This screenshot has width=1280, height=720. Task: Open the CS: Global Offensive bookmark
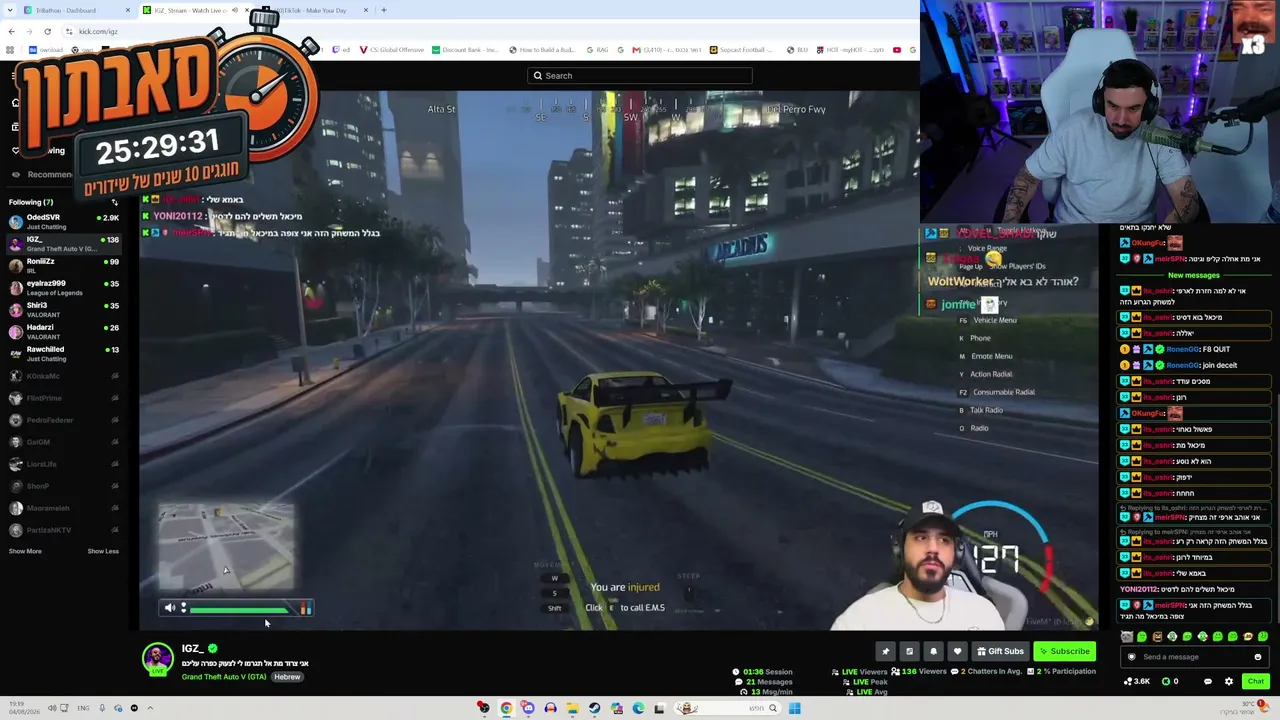tap(391, 50)
